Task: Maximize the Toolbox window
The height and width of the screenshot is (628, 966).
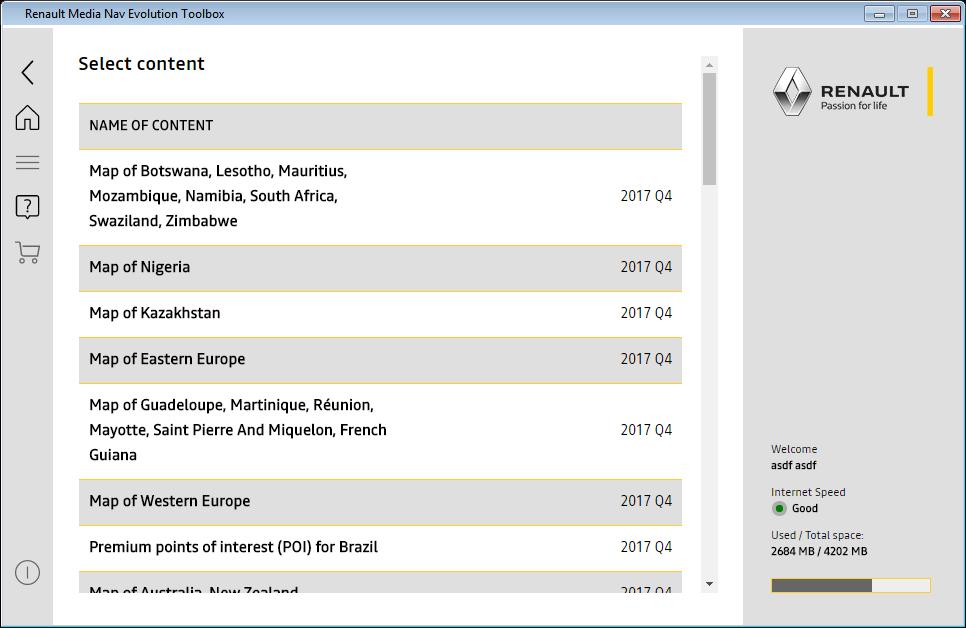Action: [x=912, y=14]
